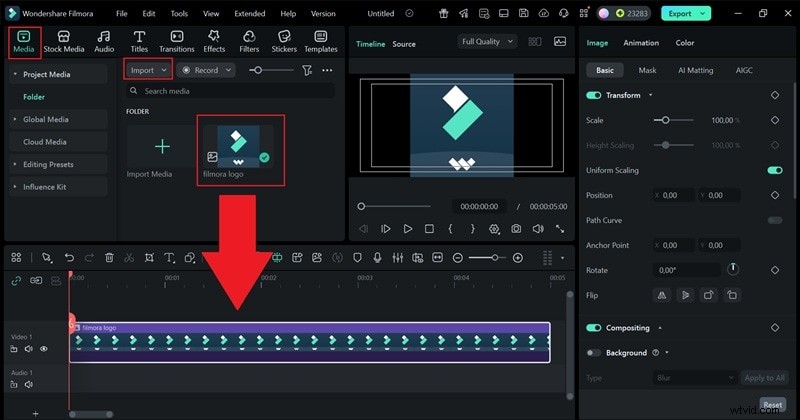Viewport: 800px width, 420px height.
Task: Click the undo icon
Action: (x=69, y=258)
